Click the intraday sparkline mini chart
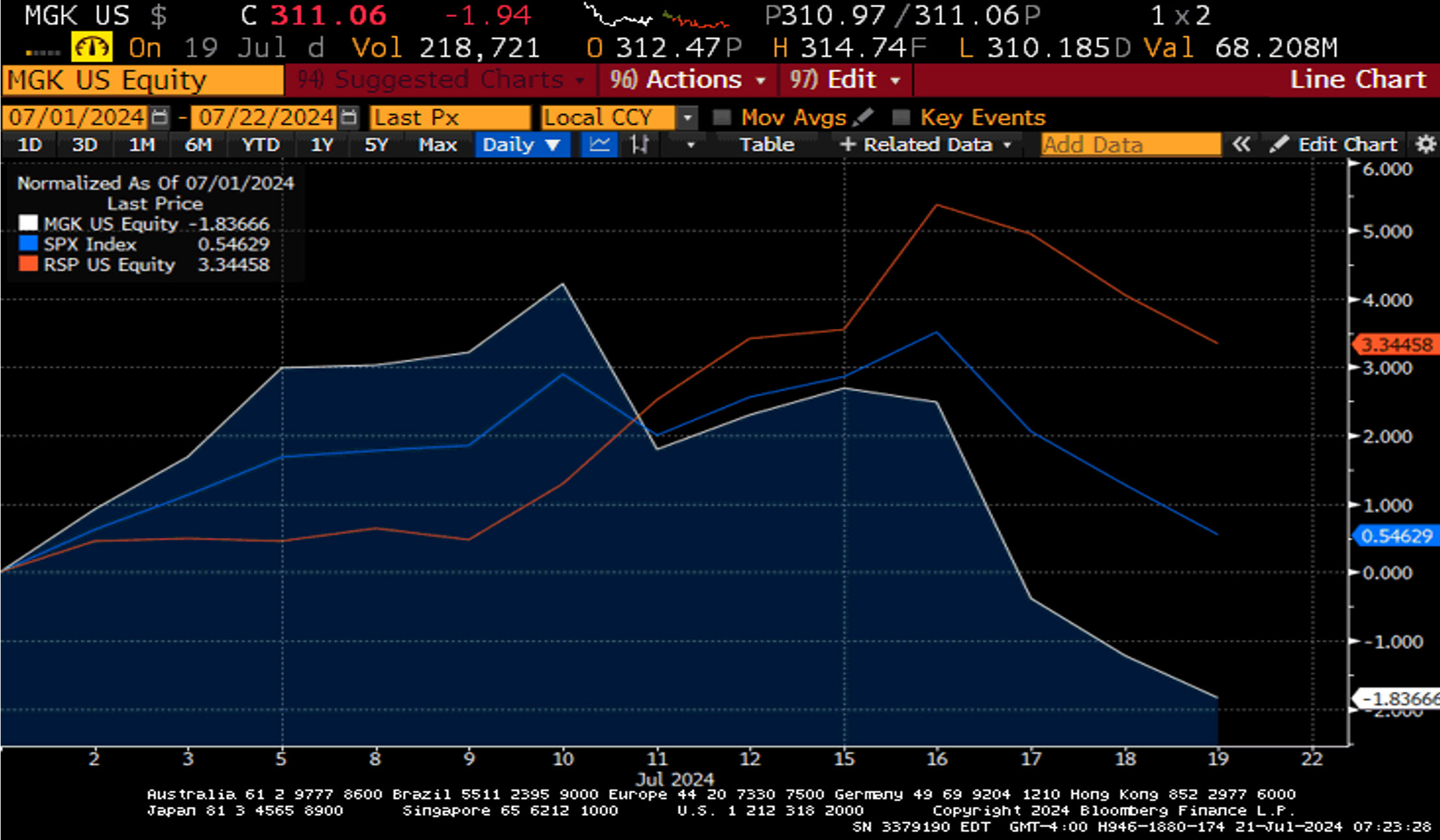This screenshot has width=1440, height=840. 657,16
